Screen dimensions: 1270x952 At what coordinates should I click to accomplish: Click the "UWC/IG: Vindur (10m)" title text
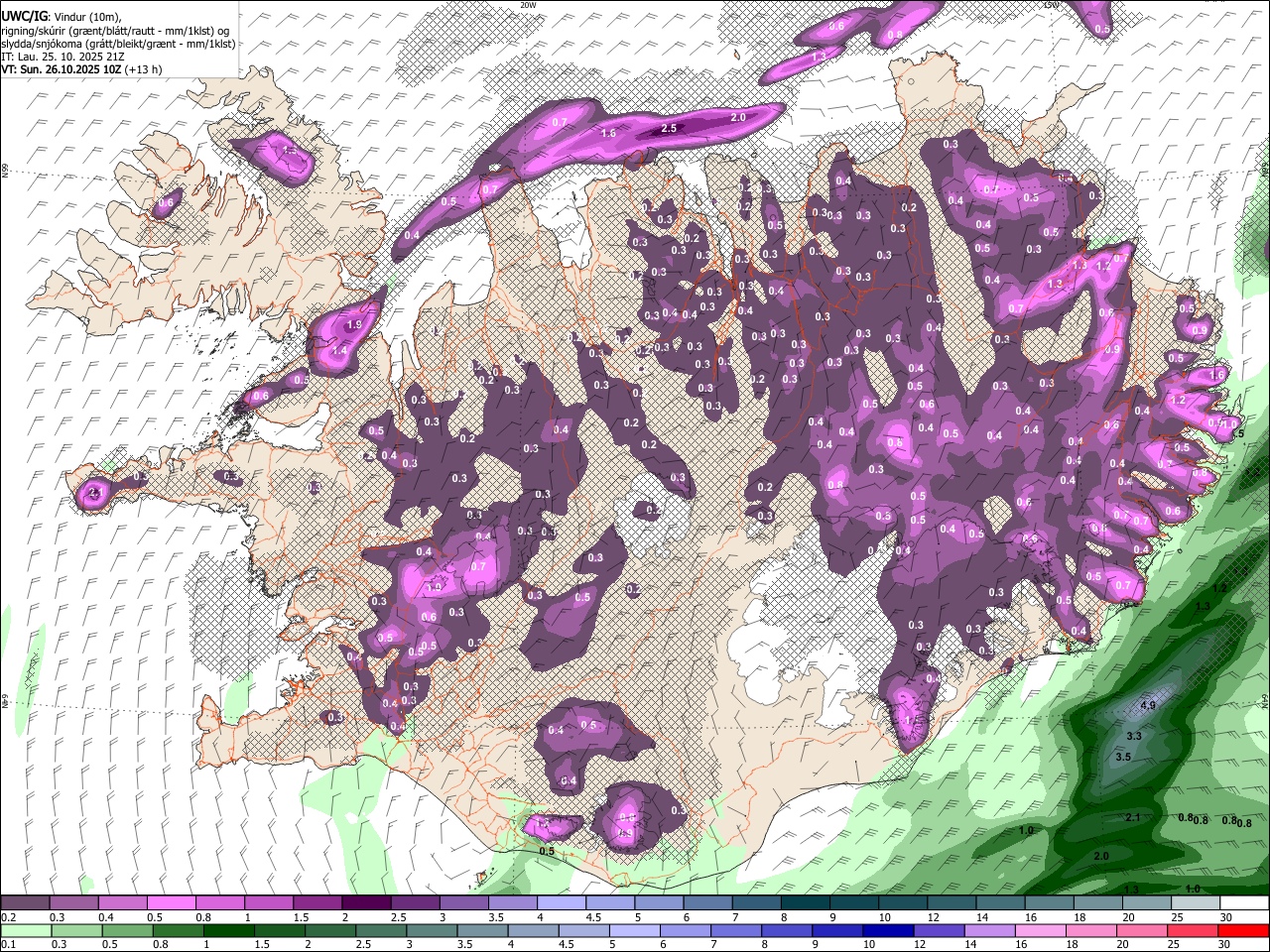point(61,15)
